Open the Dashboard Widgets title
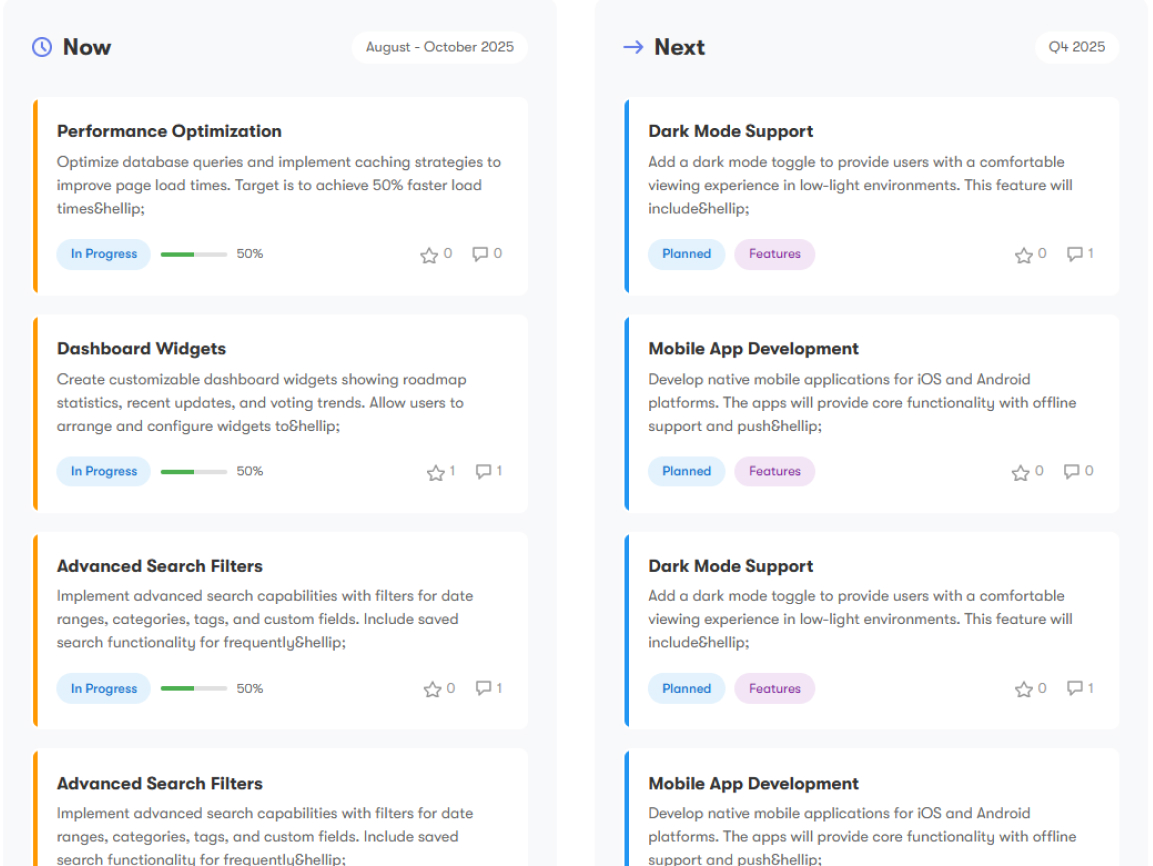Image resolution: width=1153 pixels, height=866 pixels. click(x=141, y=349)
